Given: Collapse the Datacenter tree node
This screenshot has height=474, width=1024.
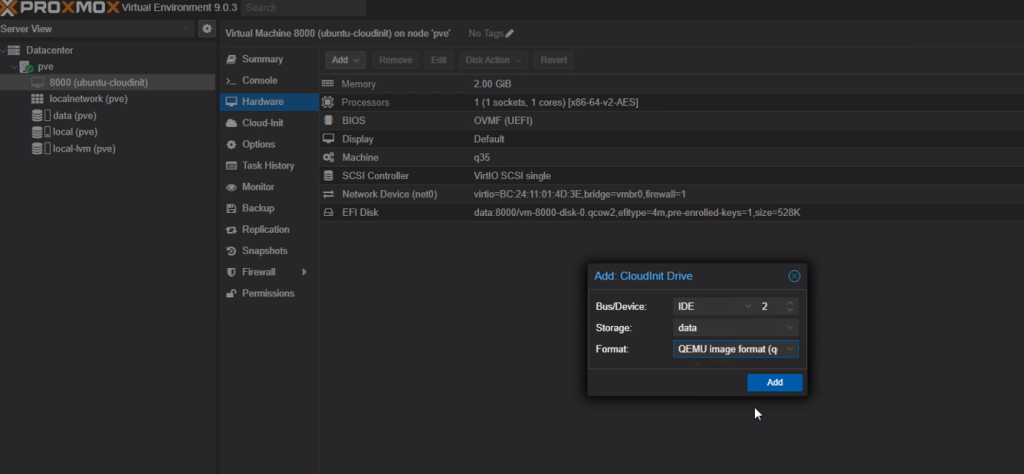Looking at the screenshot, I should 4,50.
